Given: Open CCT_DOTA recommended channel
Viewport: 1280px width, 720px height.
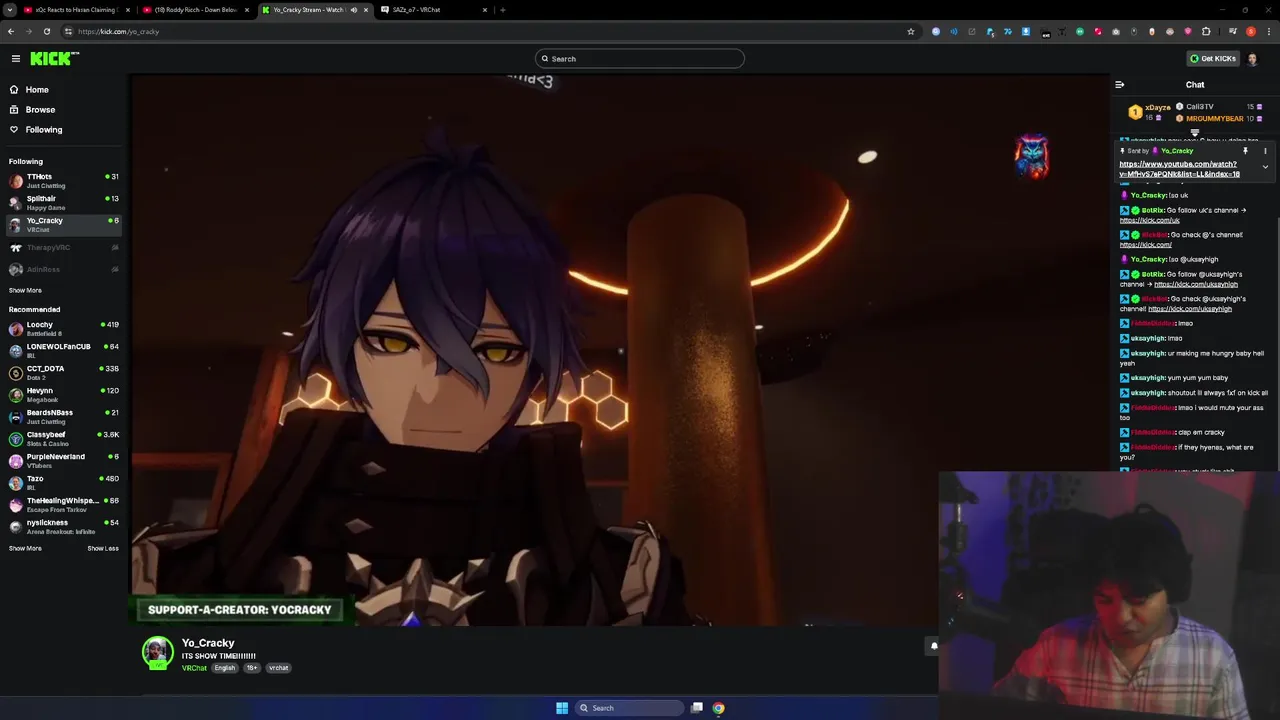Looking at the screenshot, I should [63, 373].
